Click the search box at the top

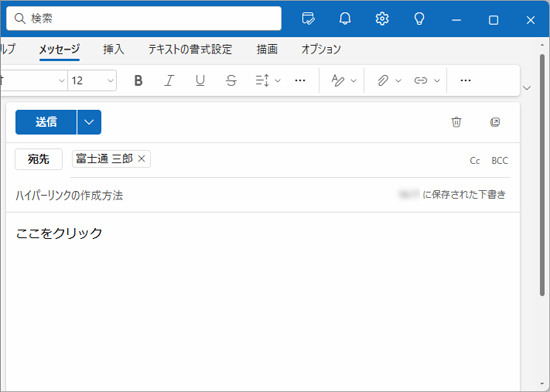pos(143,18)
